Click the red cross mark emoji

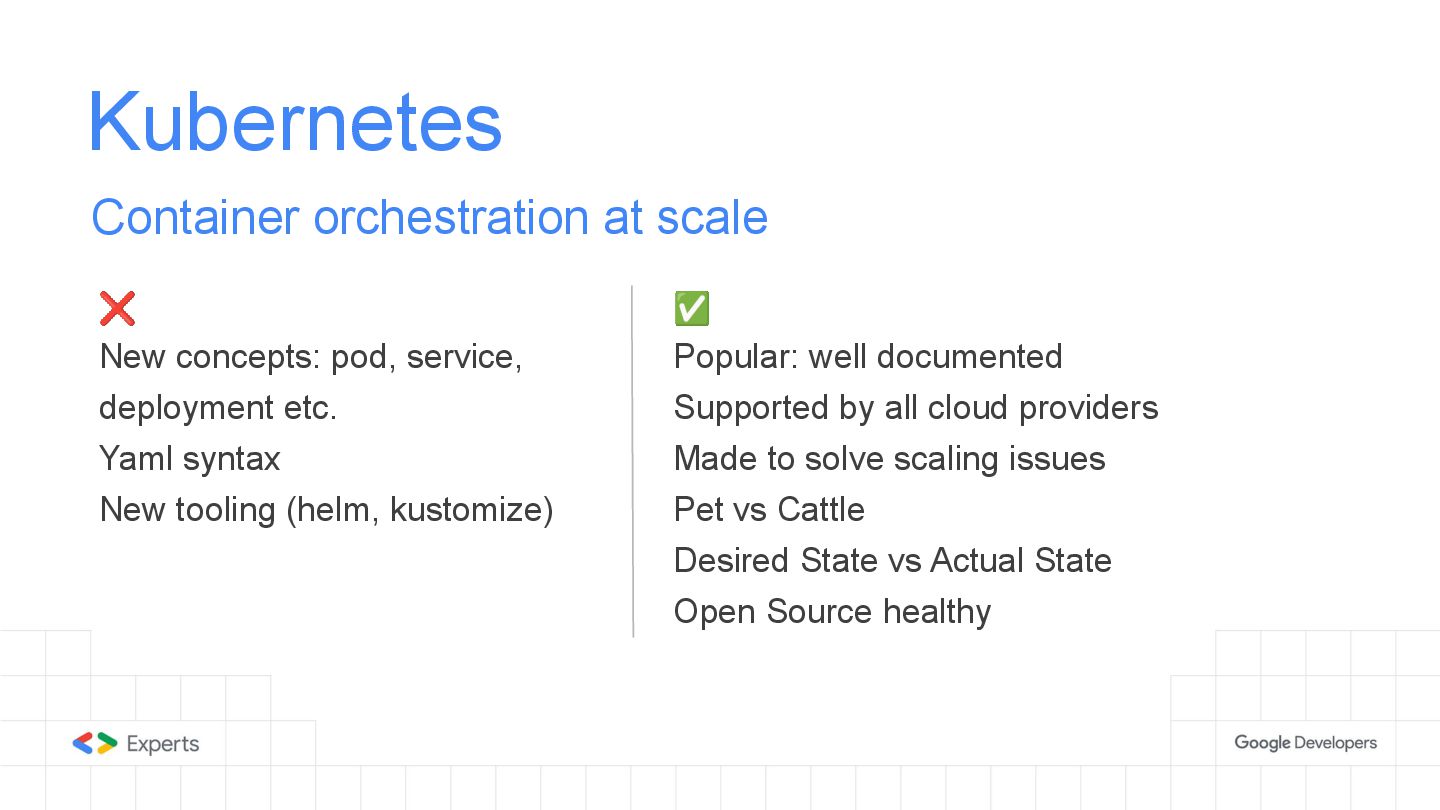[x=117, y=309]
